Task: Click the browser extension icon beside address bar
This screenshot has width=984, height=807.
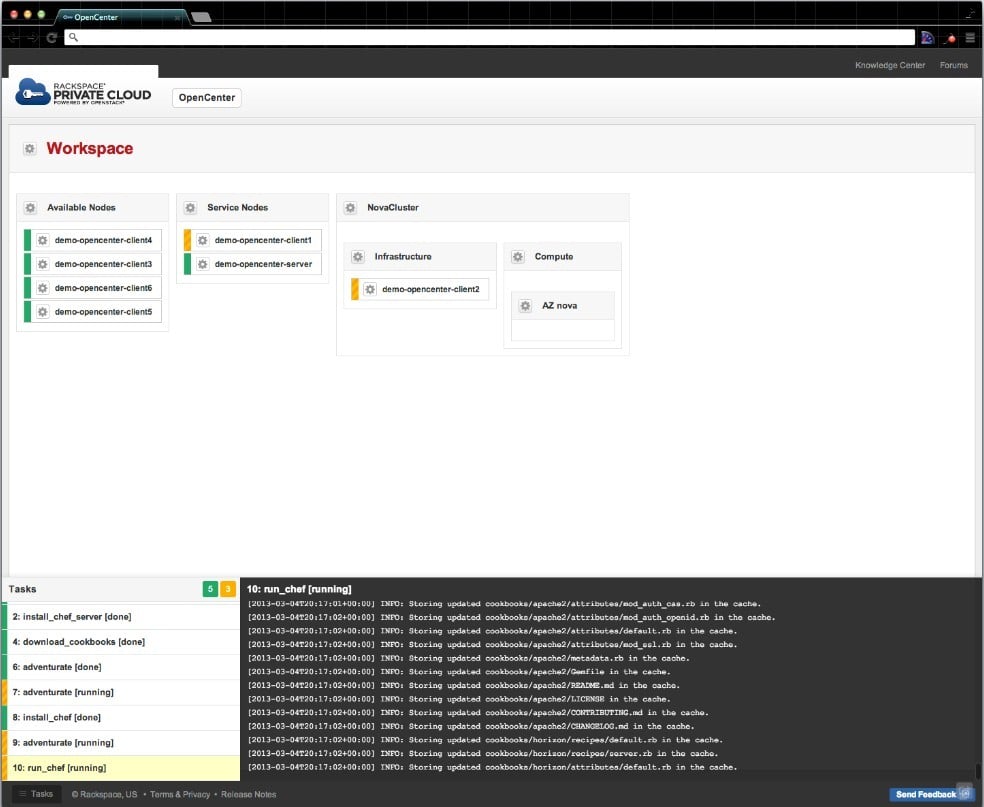Action: coord(928,38)
